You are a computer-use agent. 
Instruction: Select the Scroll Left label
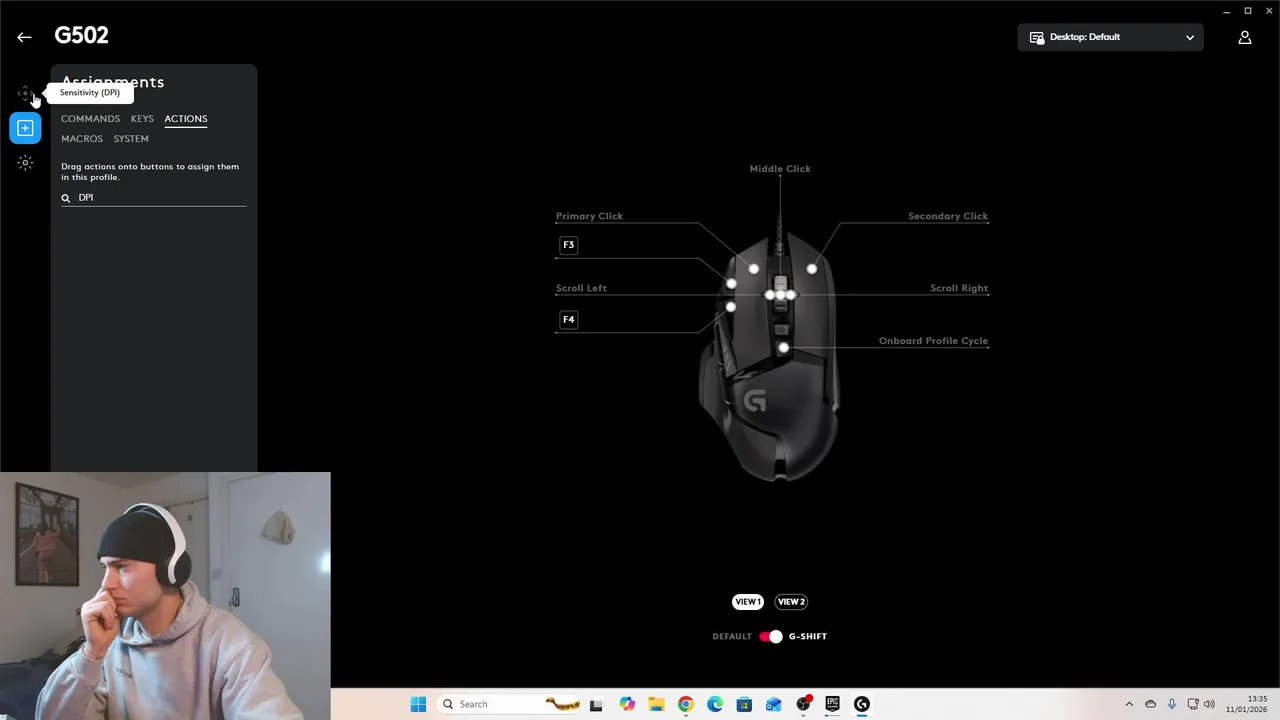(x=581, y=288)
